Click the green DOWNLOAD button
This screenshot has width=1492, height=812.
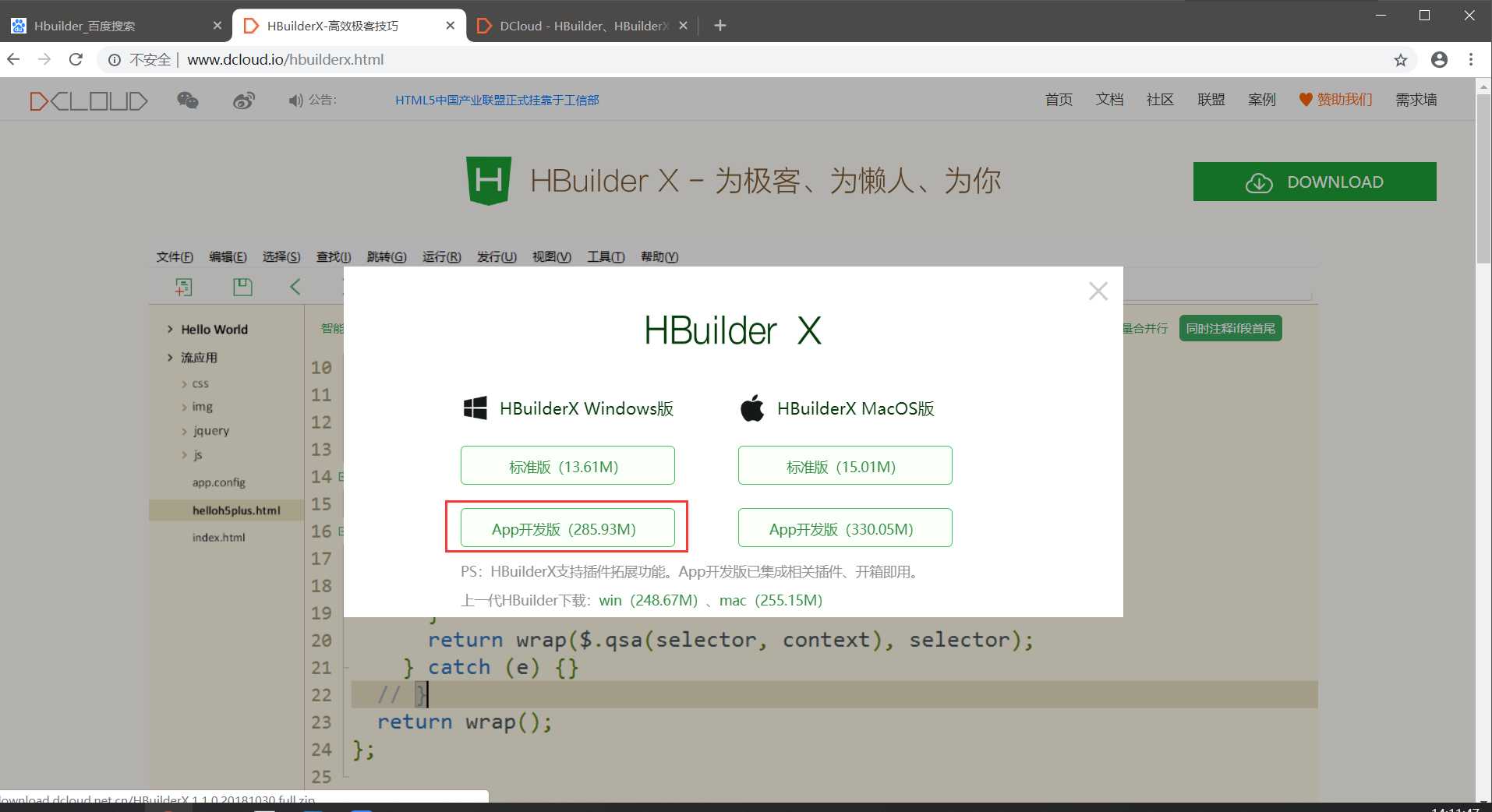pyautogui.click(x=1314, y=182)
